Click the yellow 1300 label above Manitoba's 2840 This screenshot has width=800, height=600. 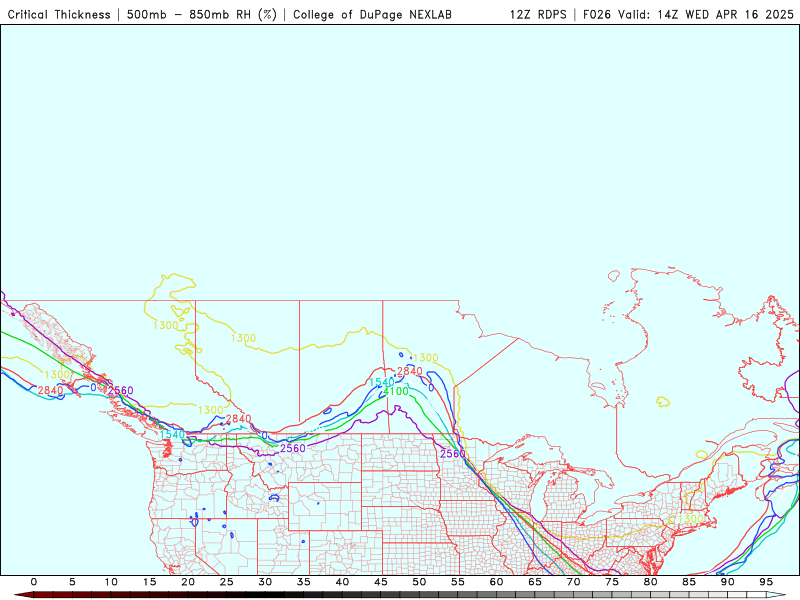point(426,358)
